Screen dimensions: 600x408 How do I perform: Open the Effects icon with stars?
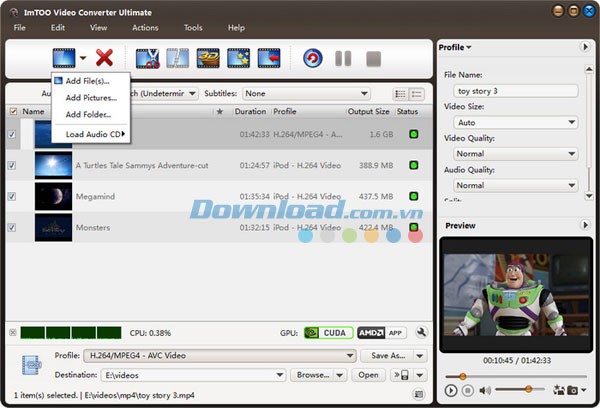[x=238, y=58]
